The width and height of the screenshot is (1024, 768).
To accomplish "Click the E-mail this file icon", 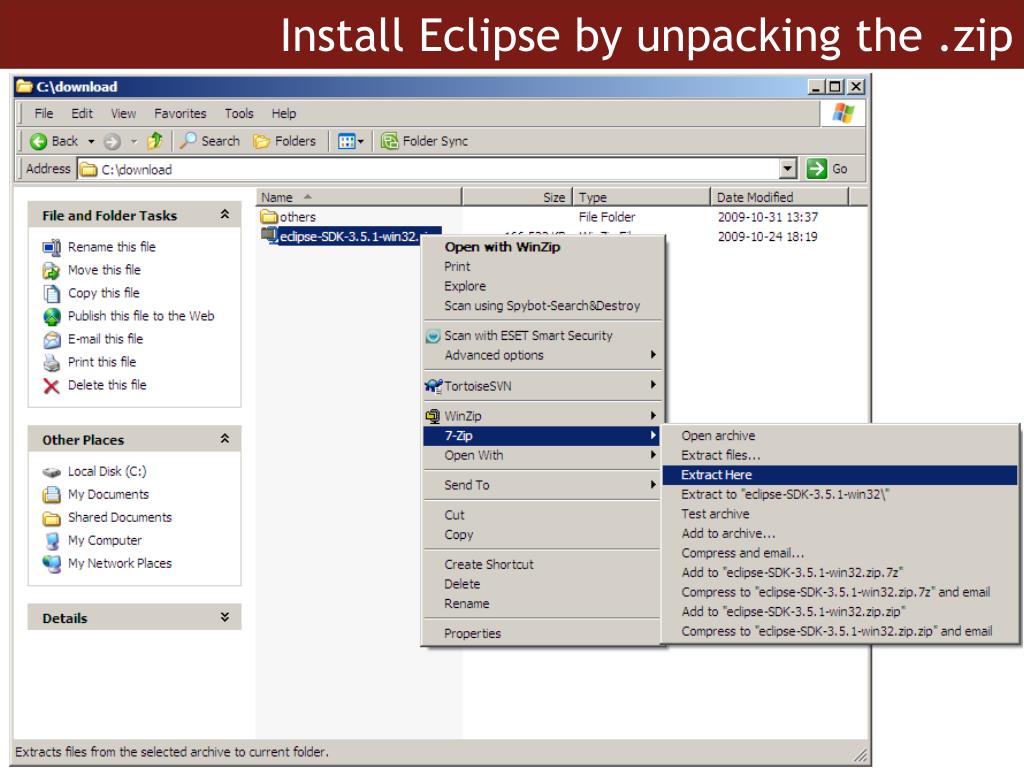I will [x=52, y=340].
